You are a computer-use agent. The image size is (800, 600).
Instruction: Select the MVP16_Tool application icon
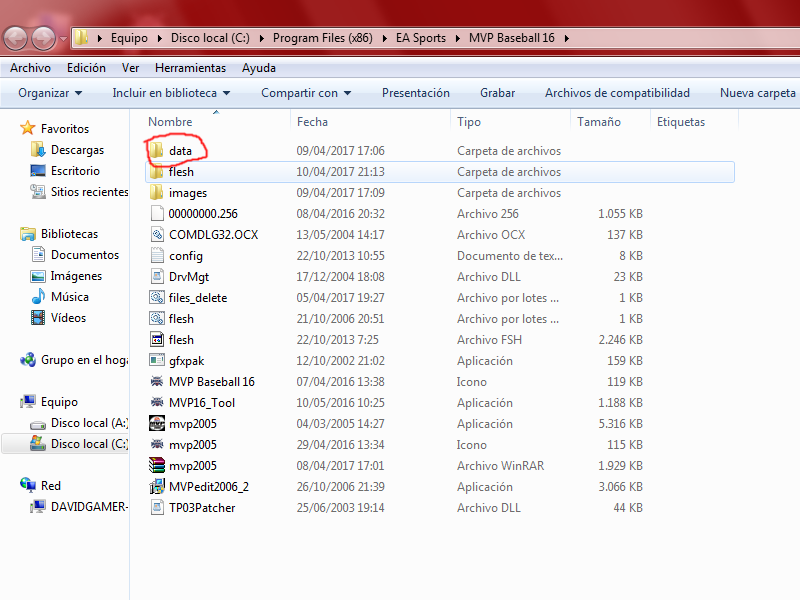click(x=156, y=403)
